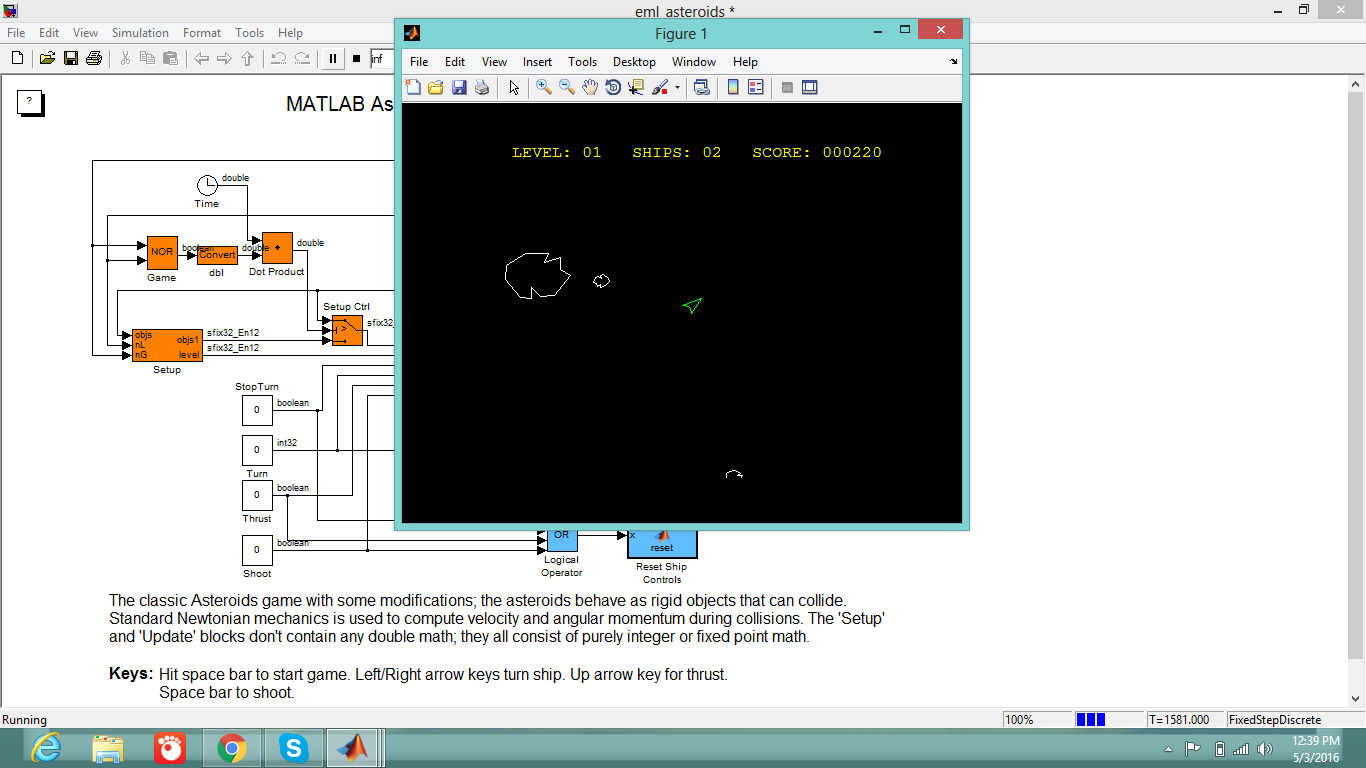Open the Setup Ctrl switch block
Viewport: 1366px width, 768px height.
[x=345, y=330]
